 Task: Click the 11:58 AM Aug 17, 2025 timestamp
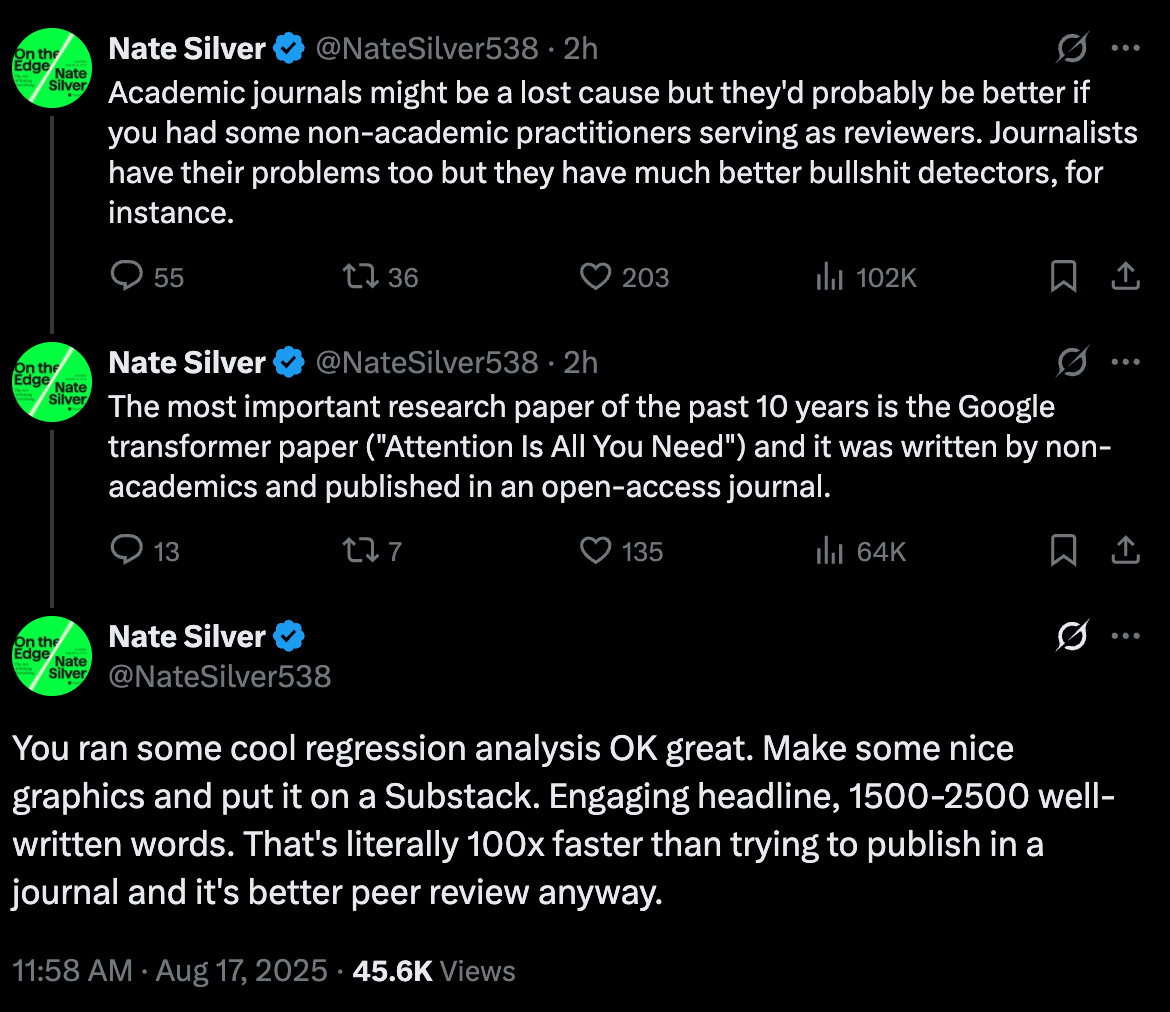[x=169, y=970]
